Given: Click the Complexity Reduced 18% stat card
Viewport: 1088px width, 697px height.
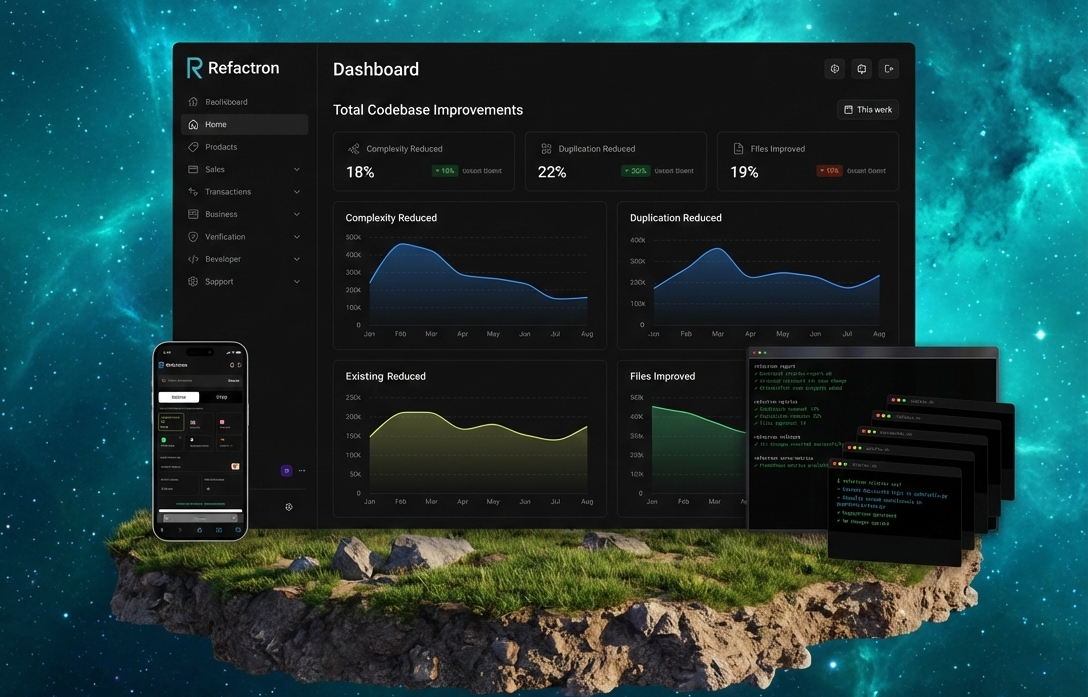Looking at the screenshot, I should pos(424,161).
